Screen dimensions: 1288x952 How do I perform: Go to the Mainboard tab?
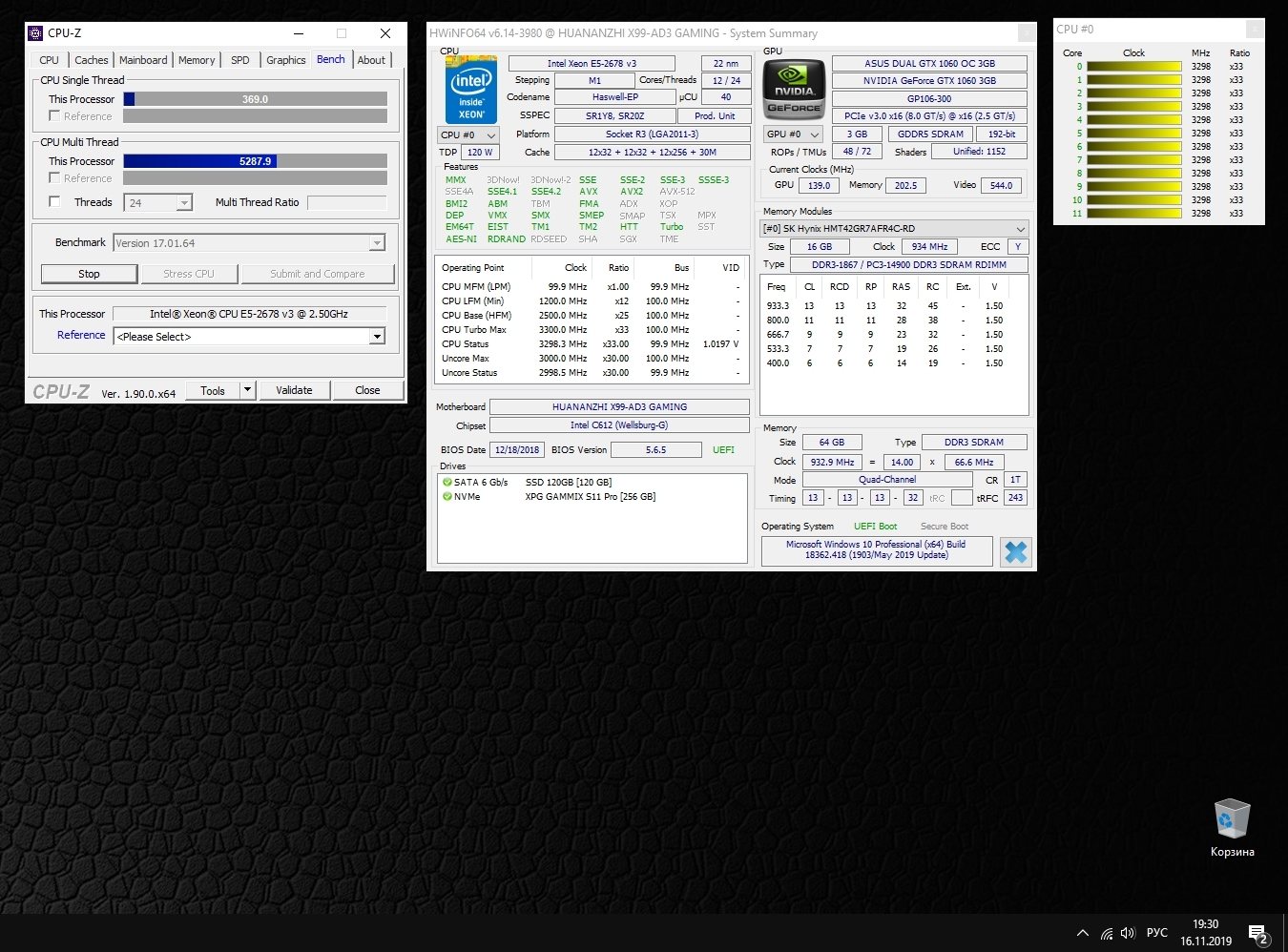point(143,60)
